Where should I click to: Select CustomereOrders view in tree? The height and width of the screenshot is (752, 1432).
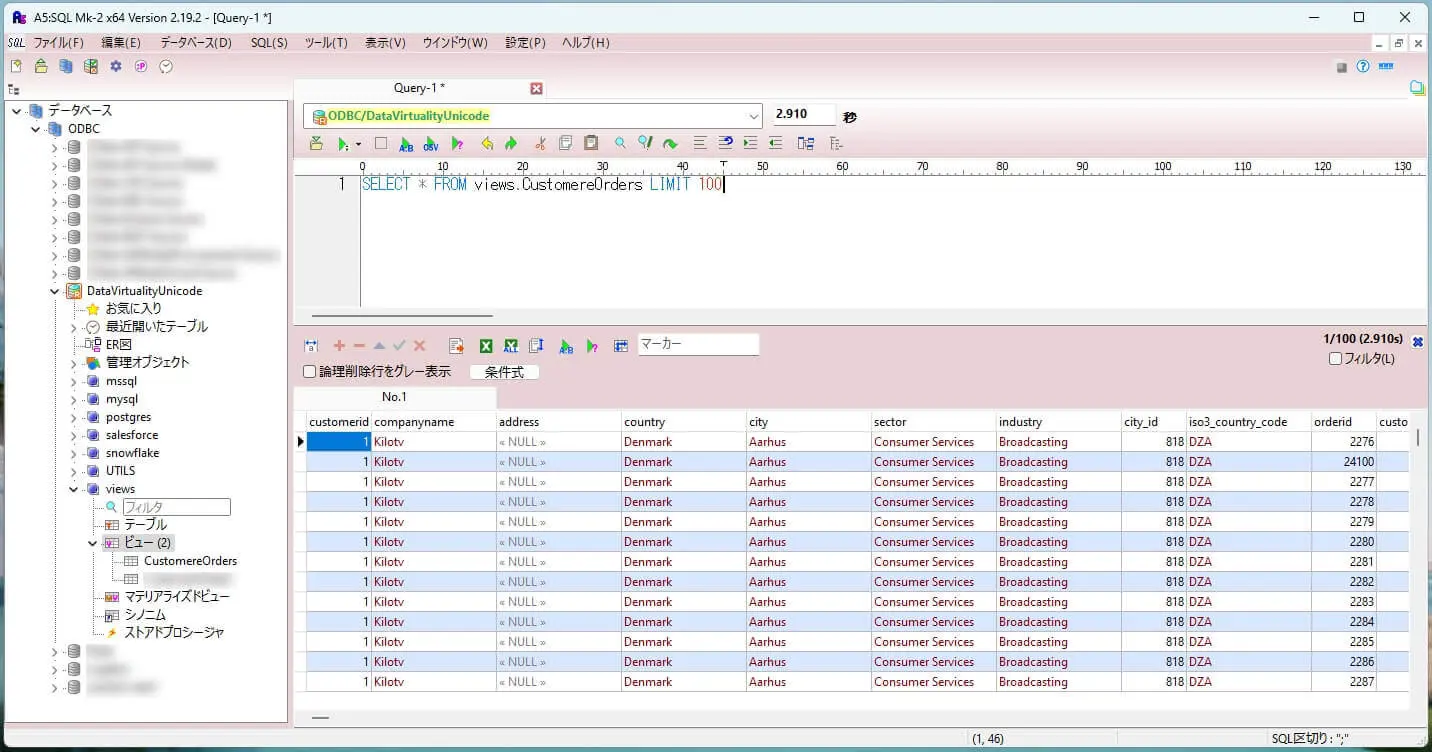pyautogui.click(x=190, y=561)
